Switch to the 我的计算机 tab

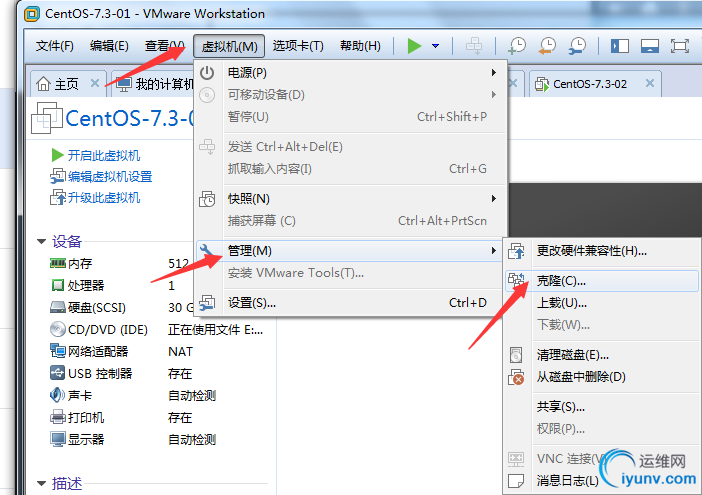[x=154, y=84]
